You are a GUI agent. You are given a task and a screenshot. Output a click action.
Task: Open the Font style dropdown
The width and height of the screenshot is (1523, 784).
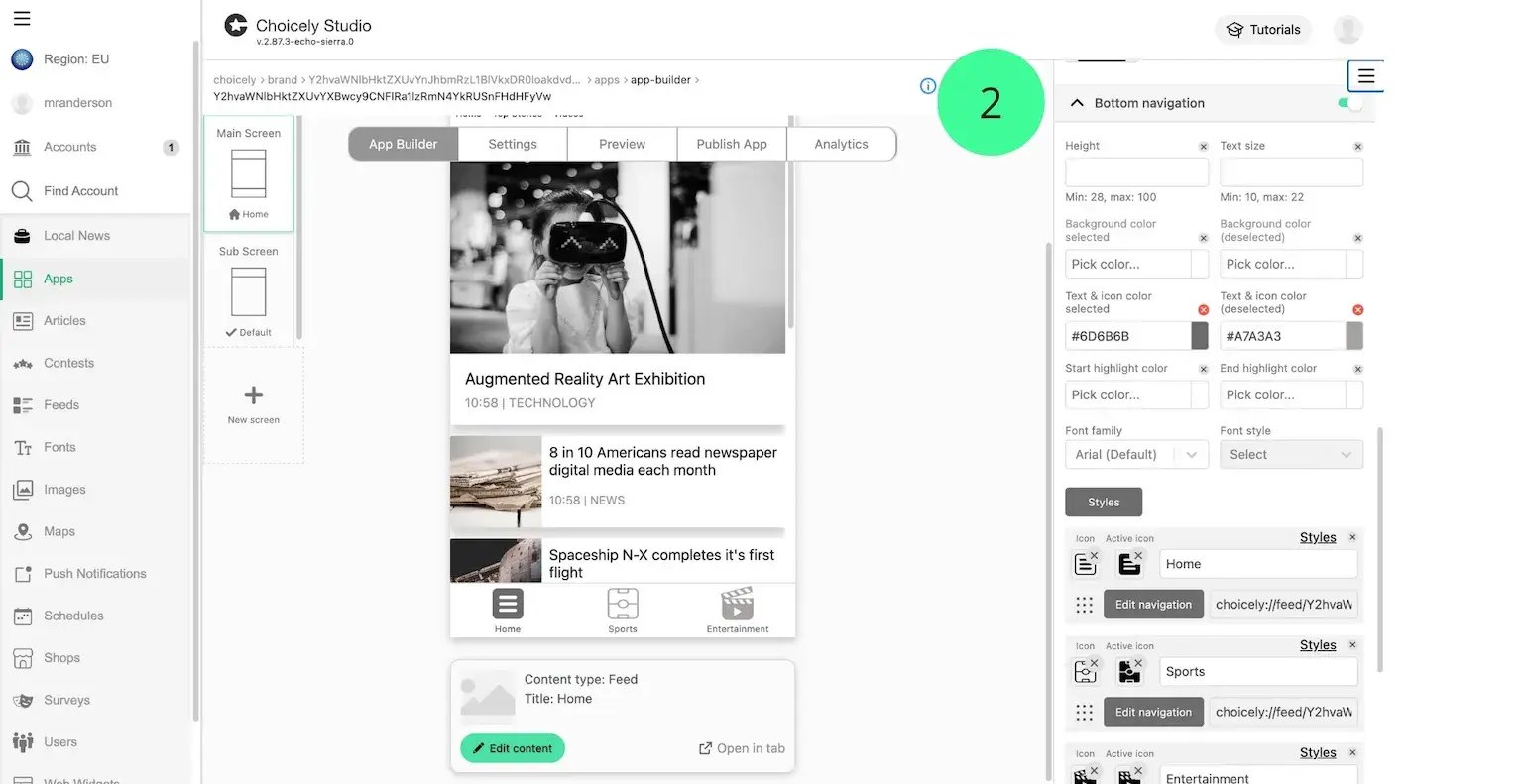[1291, 454]
